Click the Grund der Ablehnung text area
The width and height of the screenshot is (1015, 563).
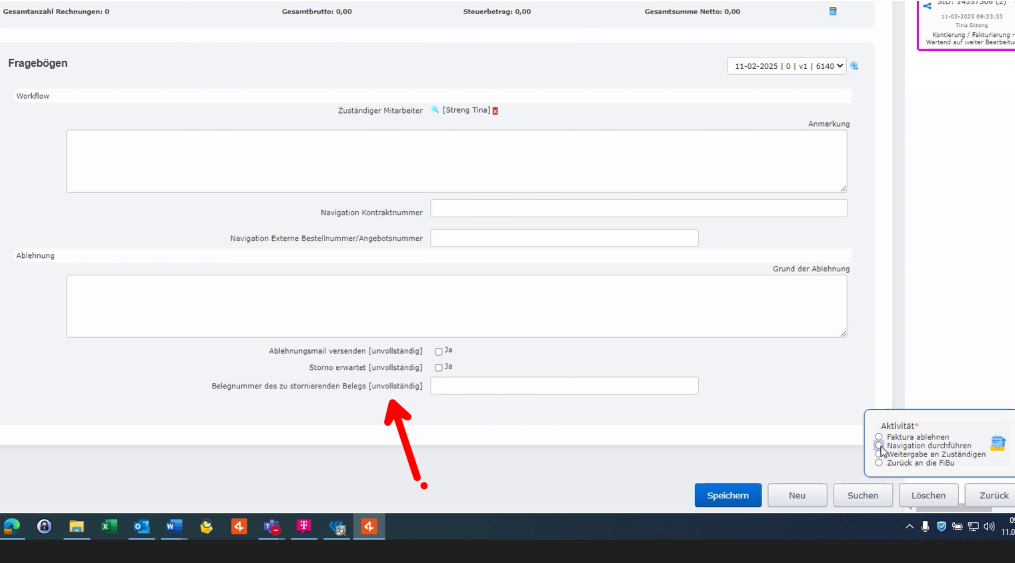[456, 306]
